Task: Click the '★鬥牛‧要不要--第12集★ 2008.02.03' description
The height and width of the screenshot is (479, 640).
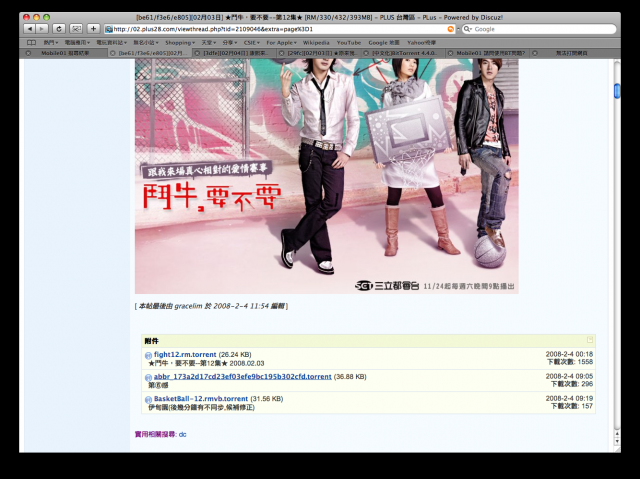Action: pos(206,363)
